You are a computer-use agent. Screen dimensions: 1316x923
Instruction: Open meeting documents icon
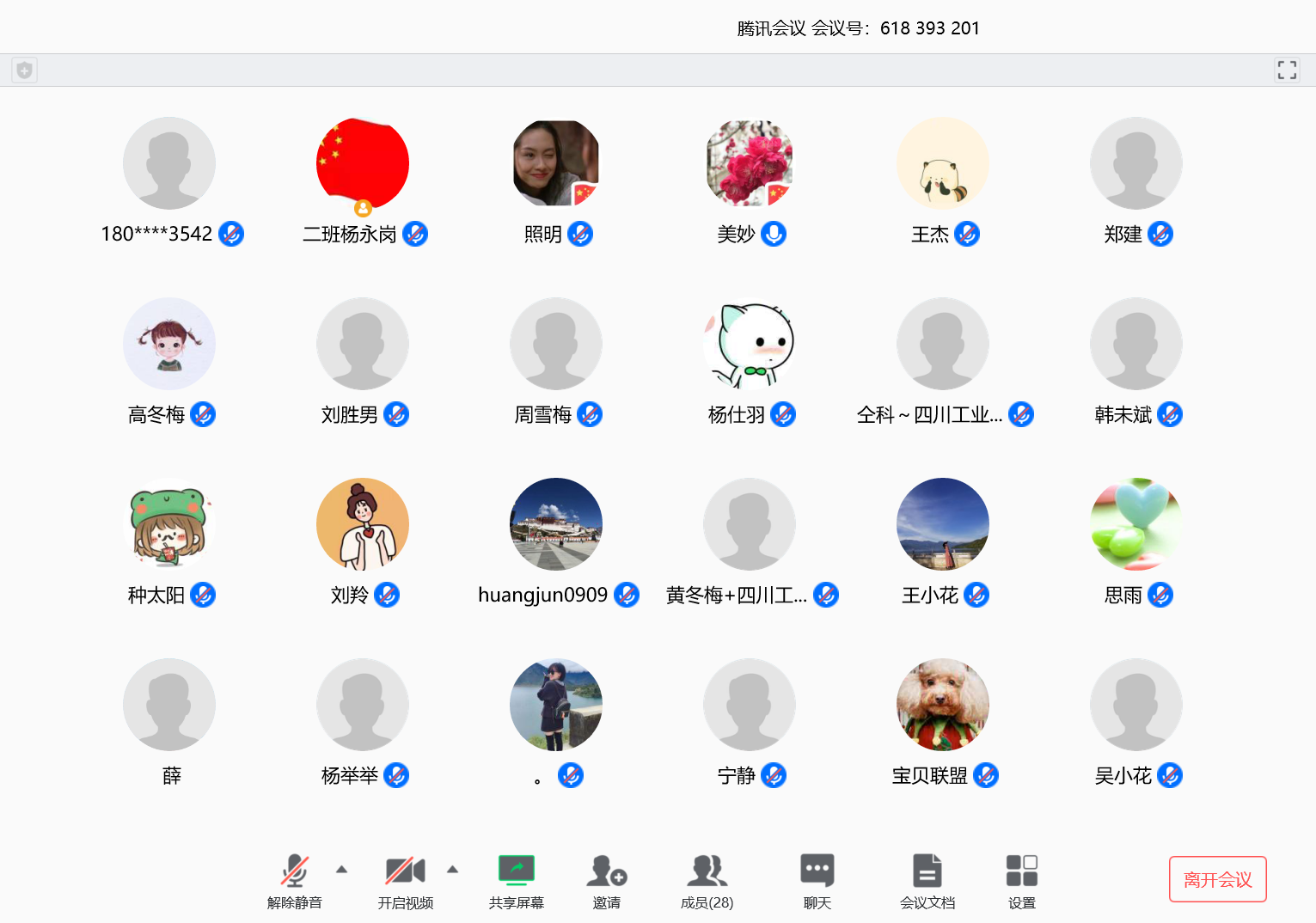pos(927,871)
